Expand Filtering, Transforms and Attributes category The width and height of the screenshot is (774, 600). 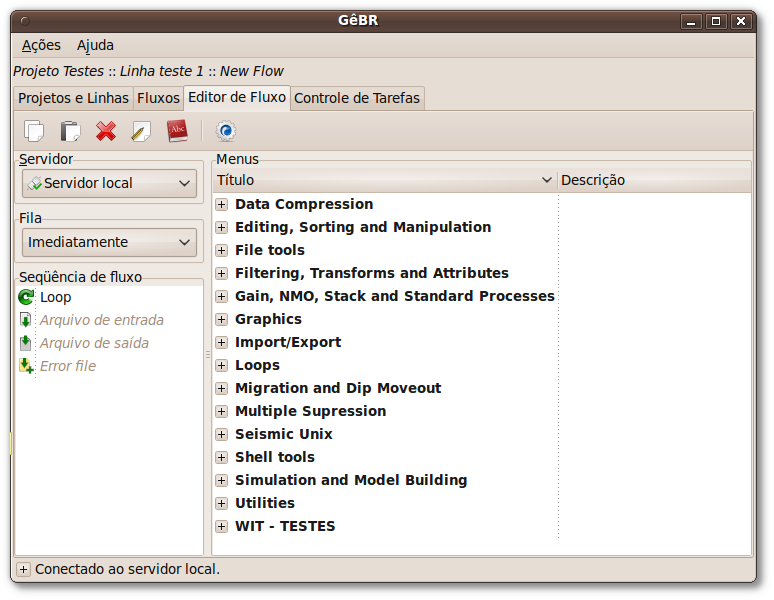(x=222, y=273)
